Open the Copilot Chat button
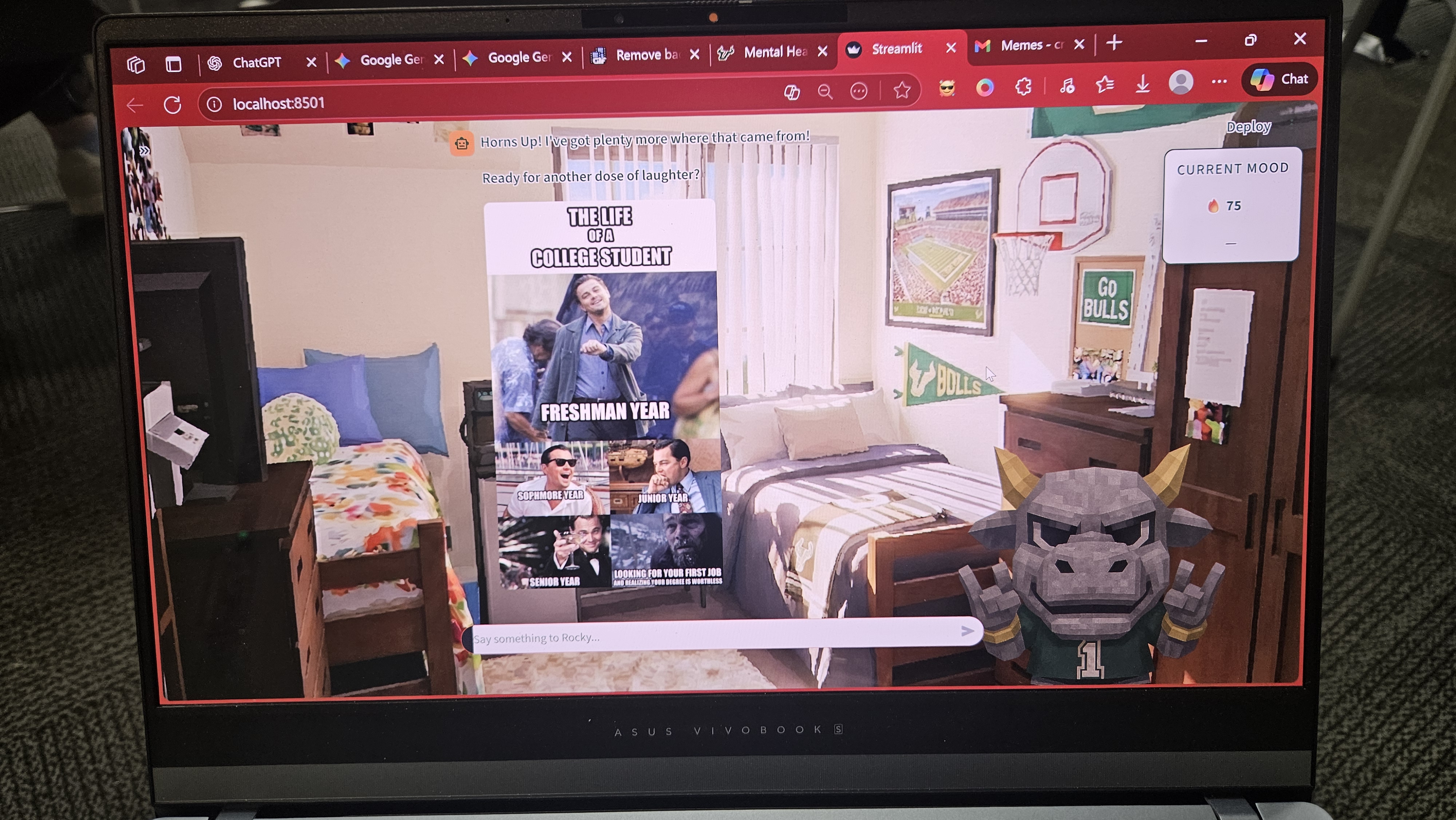The image size is (1456, 820). (1280, 79)
